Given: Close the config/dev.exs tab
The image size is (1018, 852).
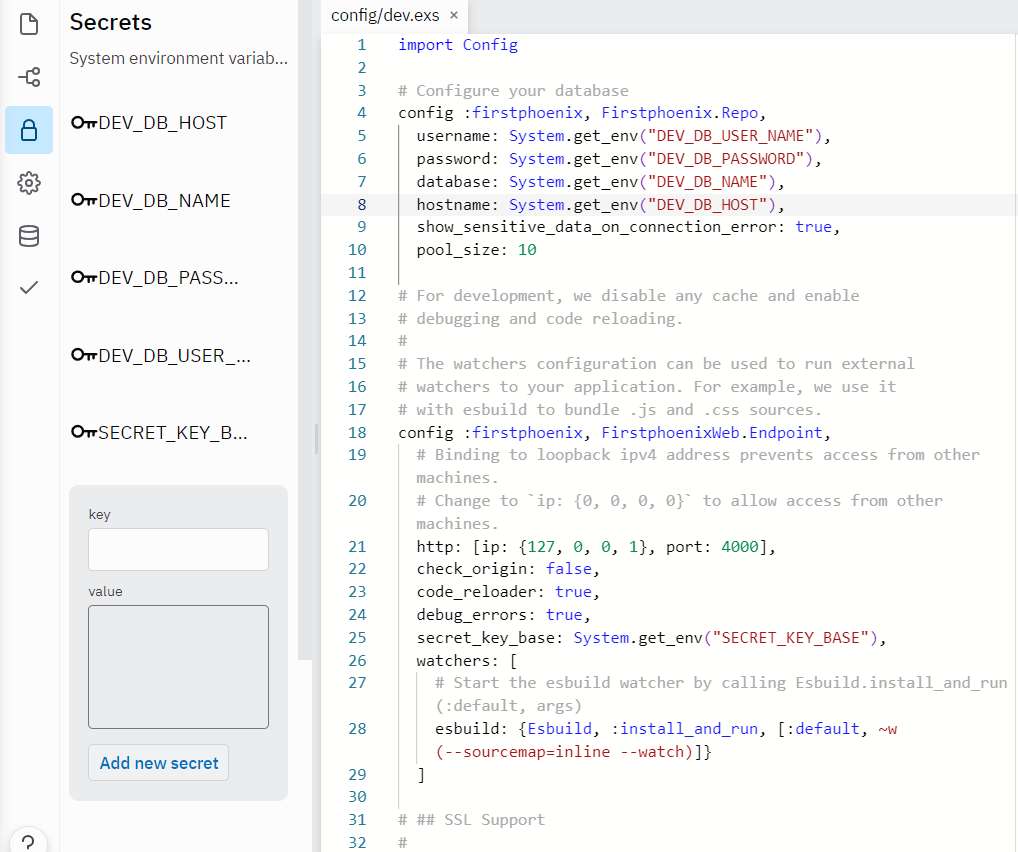Looking at the screenshot, I should tap(454, 16).
